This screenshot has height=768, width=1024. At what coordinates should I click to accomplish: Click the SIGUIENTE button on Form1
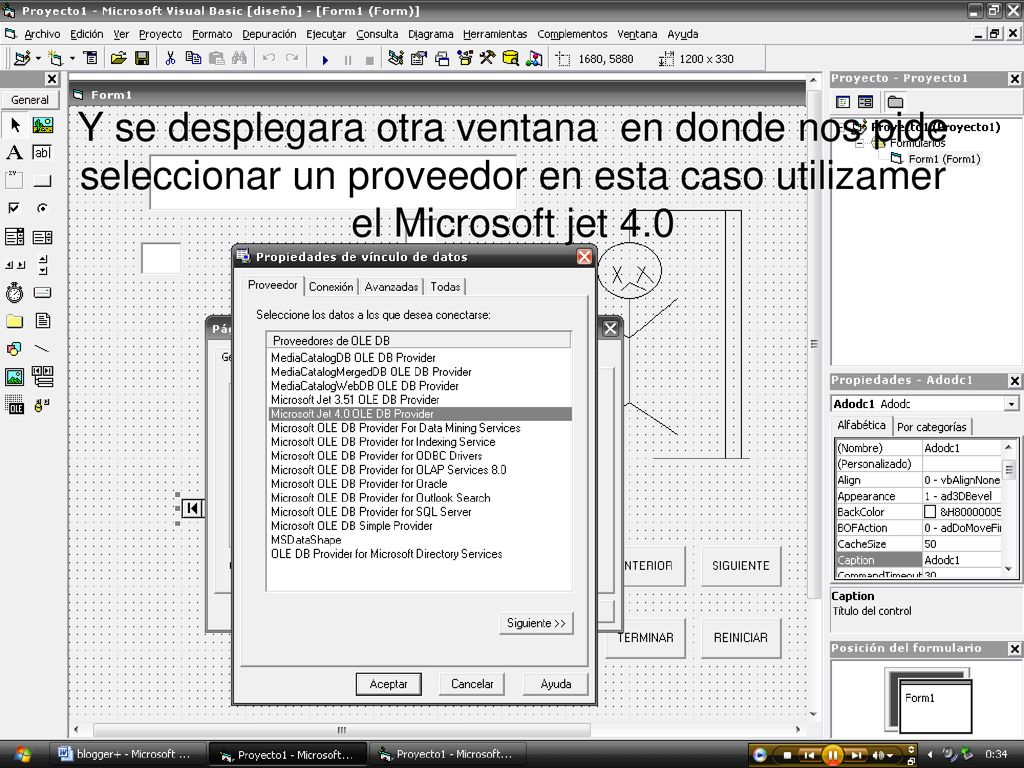(741, 566)
